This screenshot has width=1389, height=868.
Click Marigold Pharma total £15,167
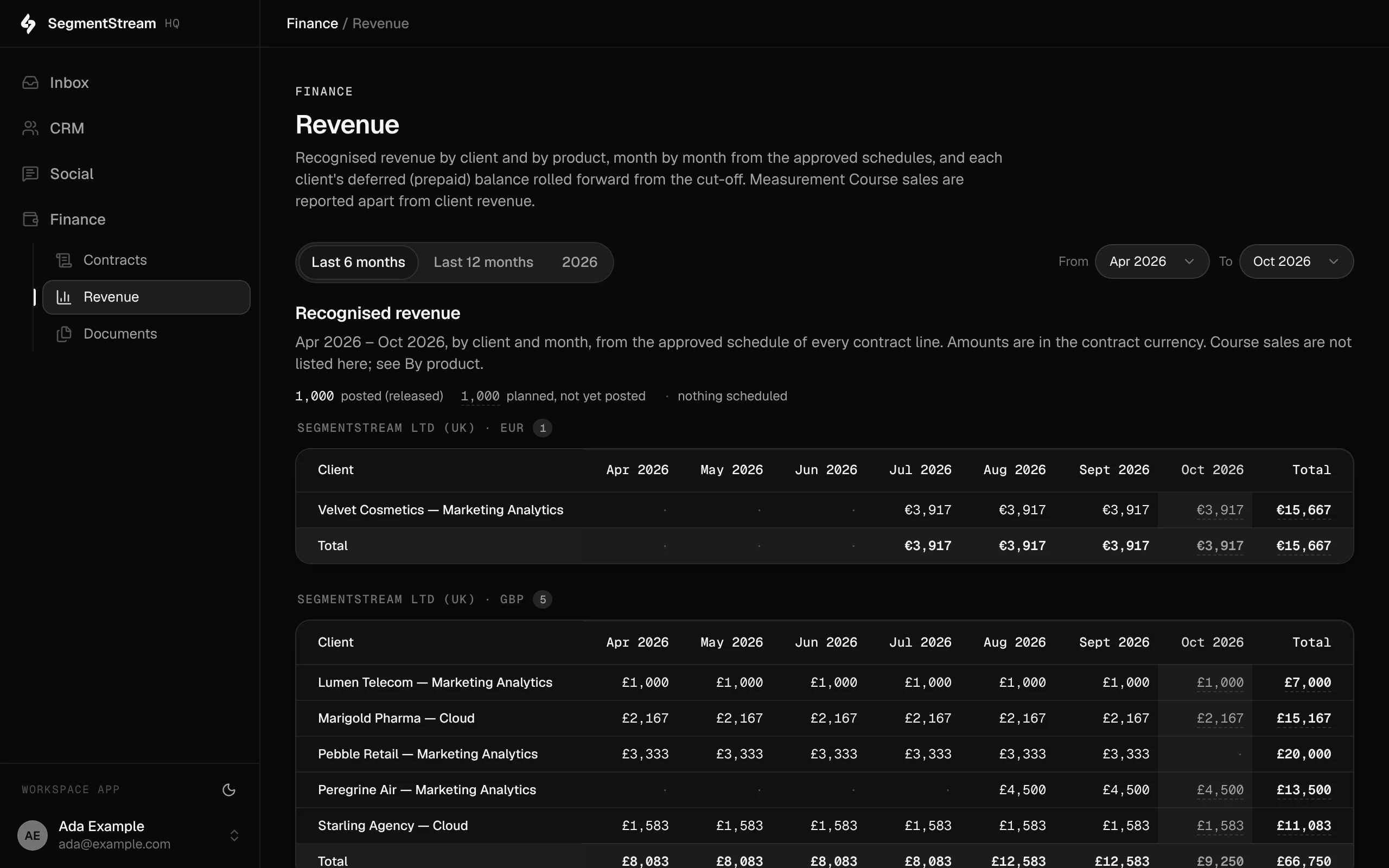1303,719
